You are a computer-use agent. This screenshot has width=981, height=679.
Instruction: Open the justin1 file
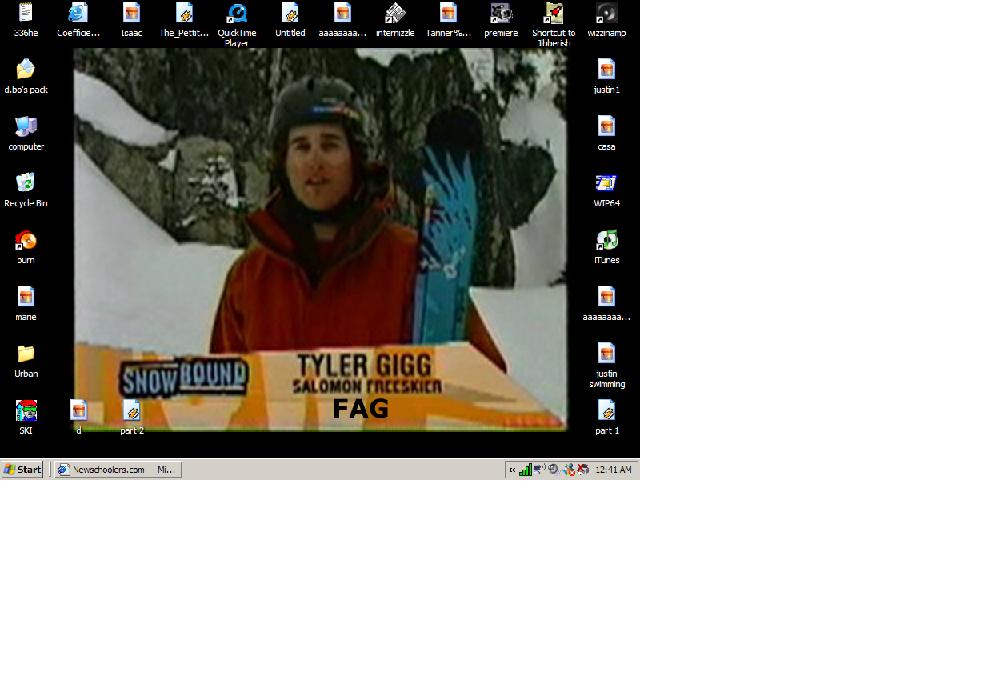[x=606, y=72]
